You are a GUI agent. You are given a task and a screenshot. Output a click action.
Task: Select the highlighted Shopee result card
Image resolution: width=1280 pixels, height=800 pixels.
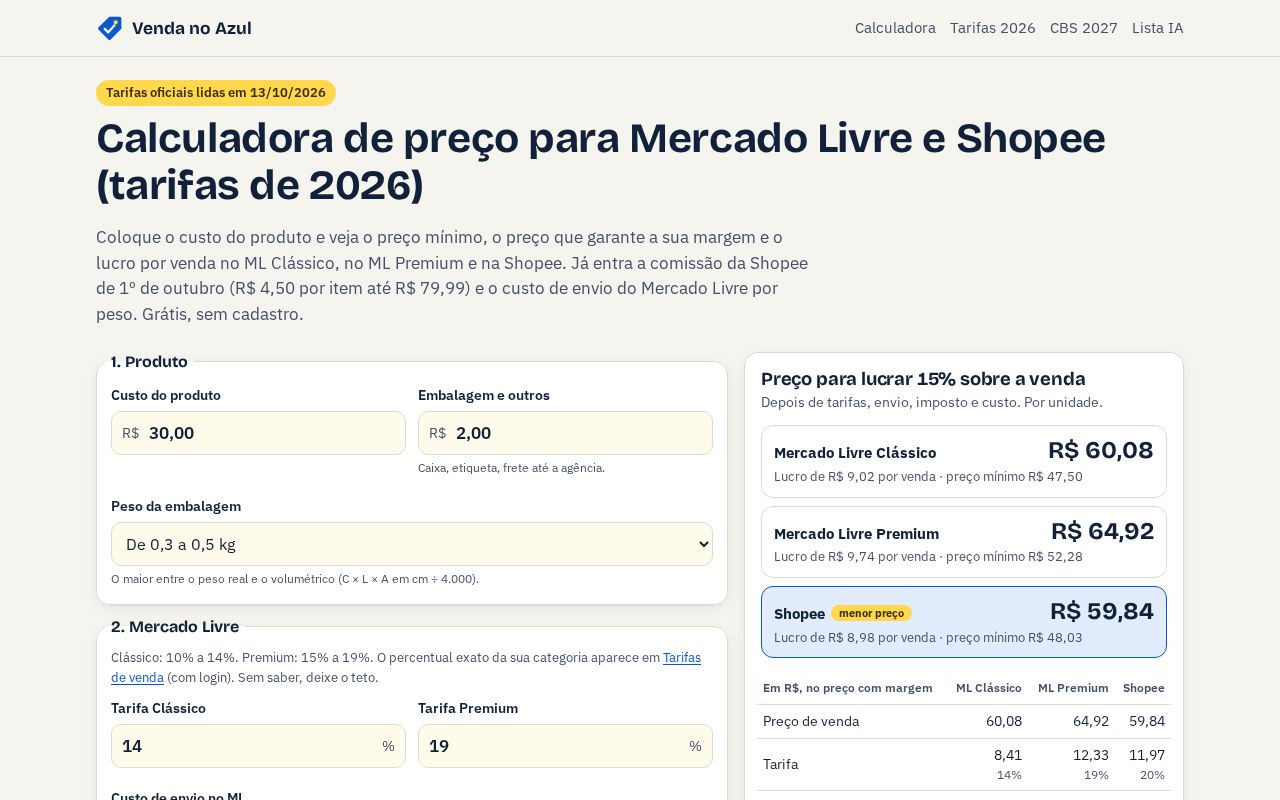tap(964, 622)
